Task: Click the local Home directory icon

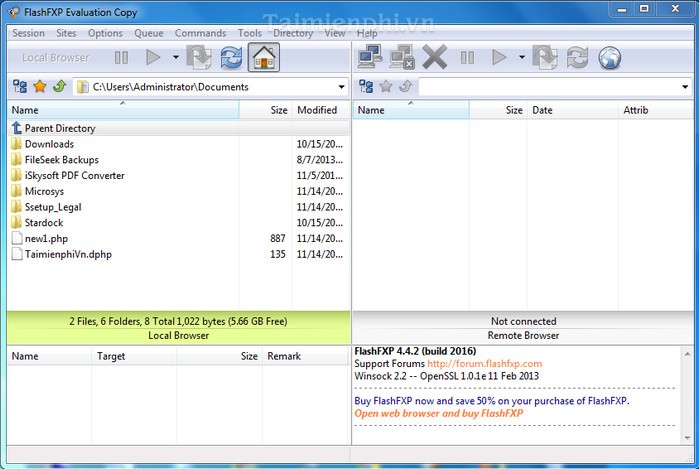Action: (x=264, y=58)
